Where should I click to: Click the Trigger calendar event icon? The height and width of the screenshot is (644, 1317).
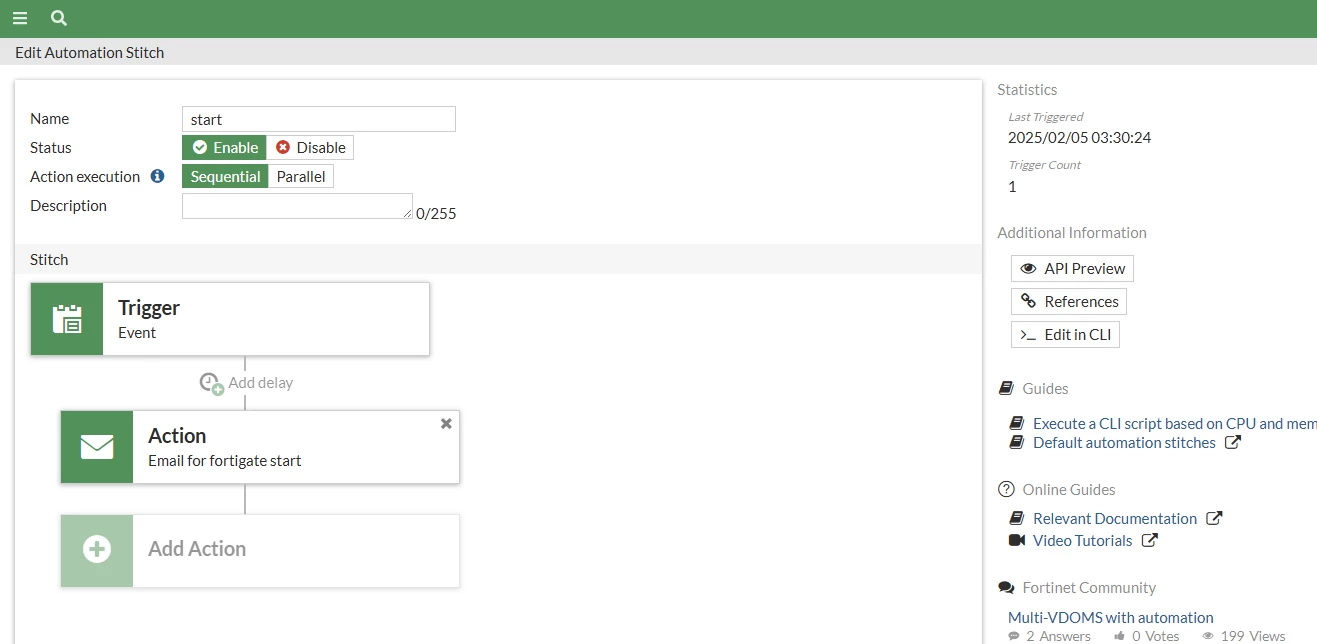pos(67,319)
